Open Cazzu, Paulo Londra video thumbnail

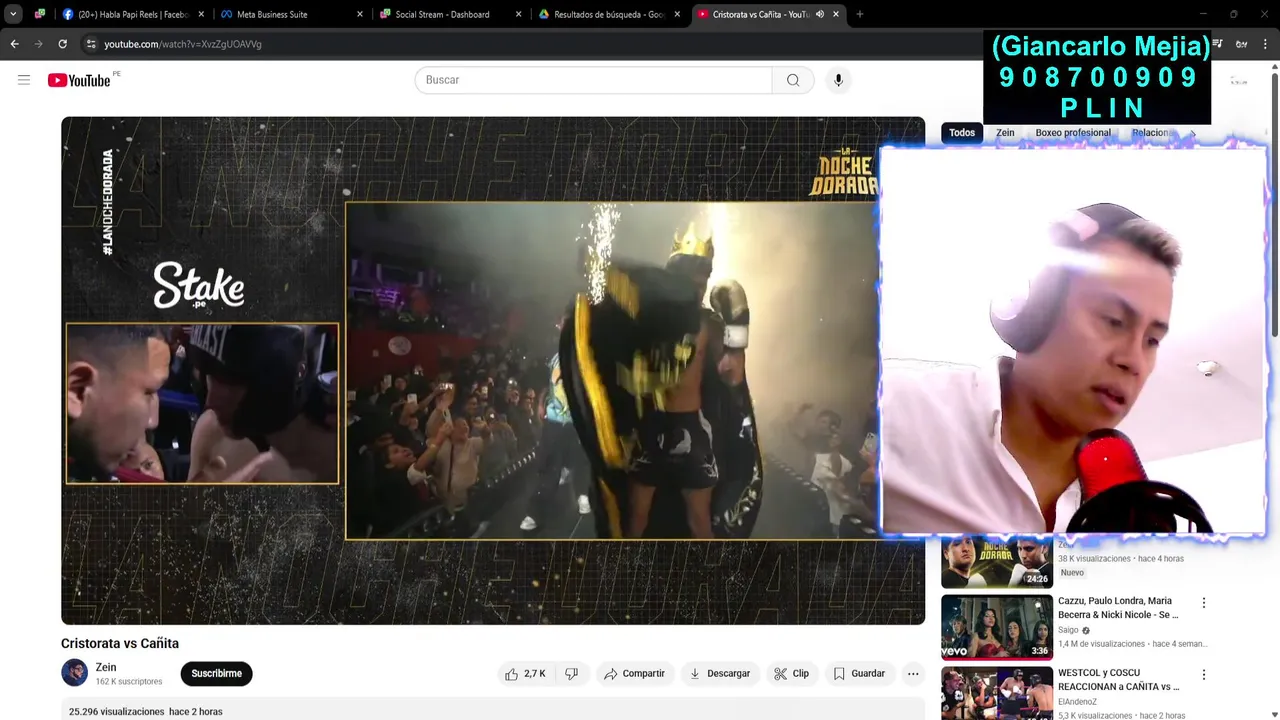tap(997, 627)
